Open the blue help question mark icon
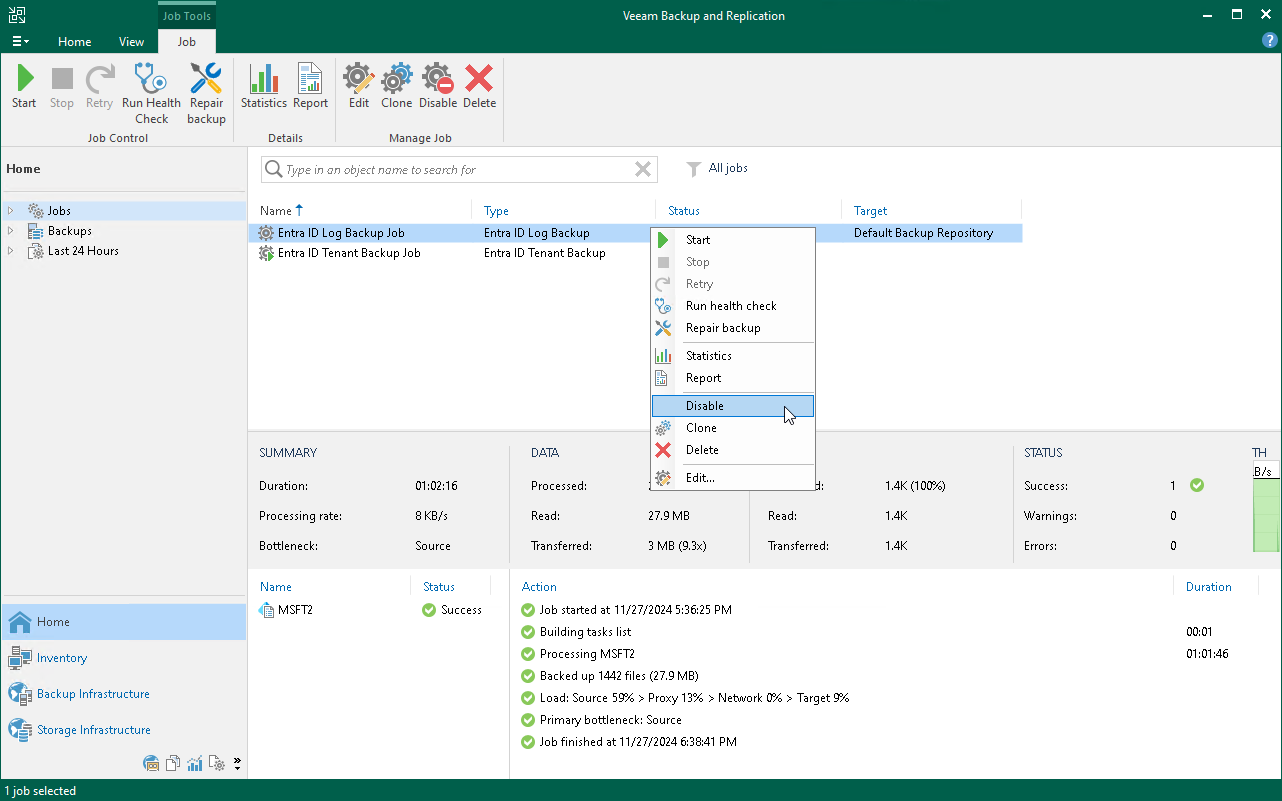Screen dimensions: 1282x801 [1270, 41]
